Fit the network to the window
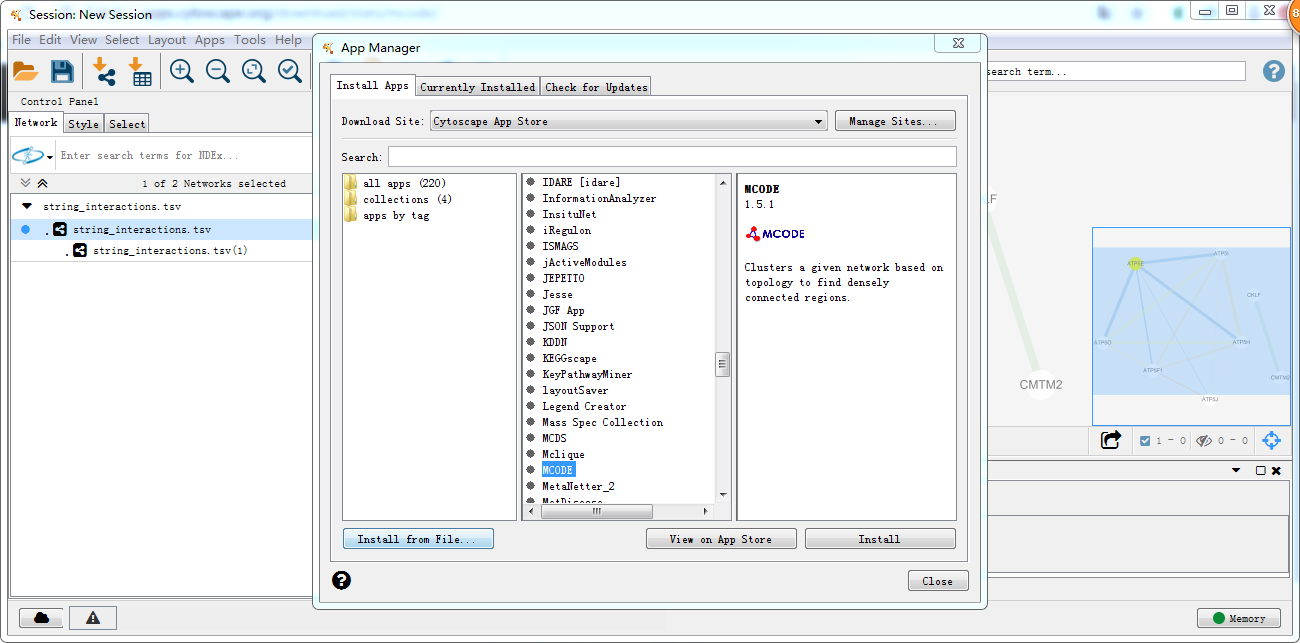Screen dimensions: 1300x643 pyautogui.click(x=253, y=71)
